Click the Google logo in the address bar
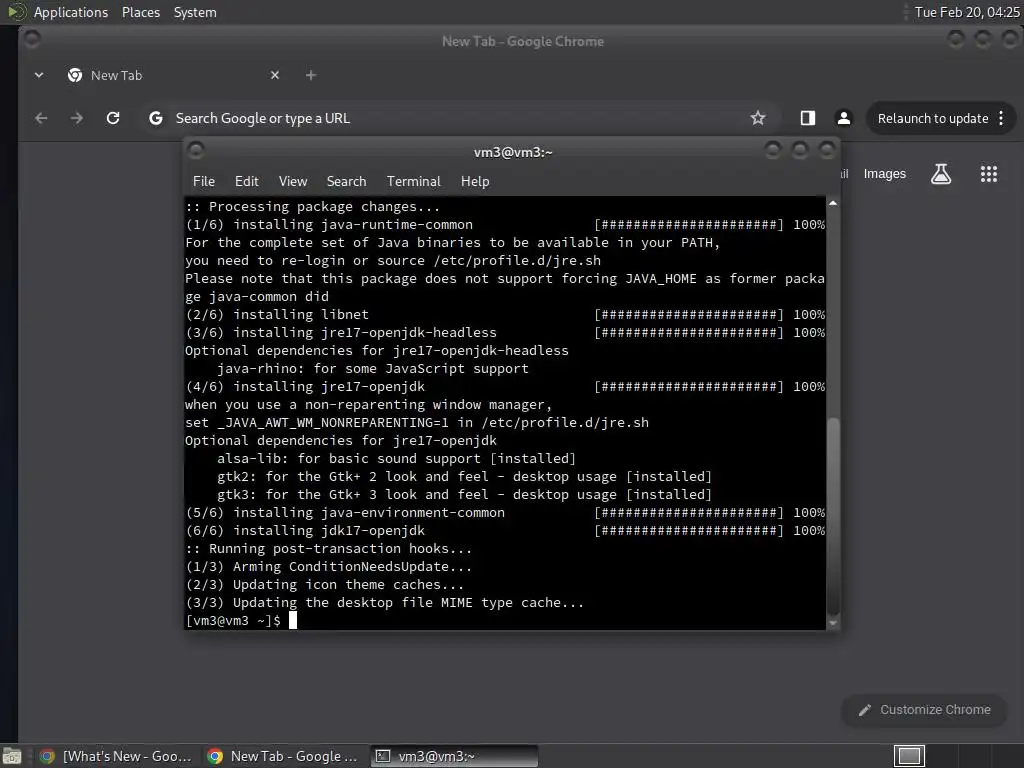The width and height of the screenshot is (1024, 768). pyautogui.click(x=155, y=118)
